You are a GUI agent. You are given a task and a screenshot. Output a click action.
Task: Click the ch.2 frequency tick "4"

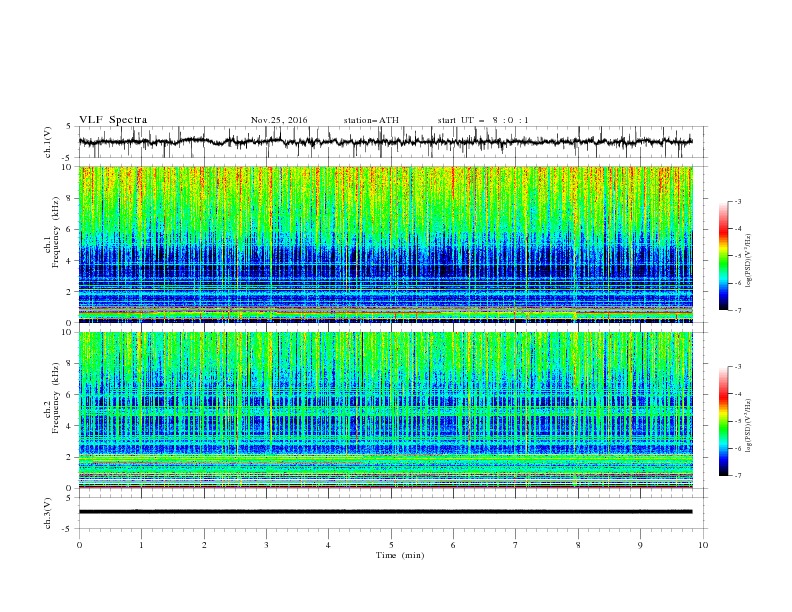tap(70, 426)
